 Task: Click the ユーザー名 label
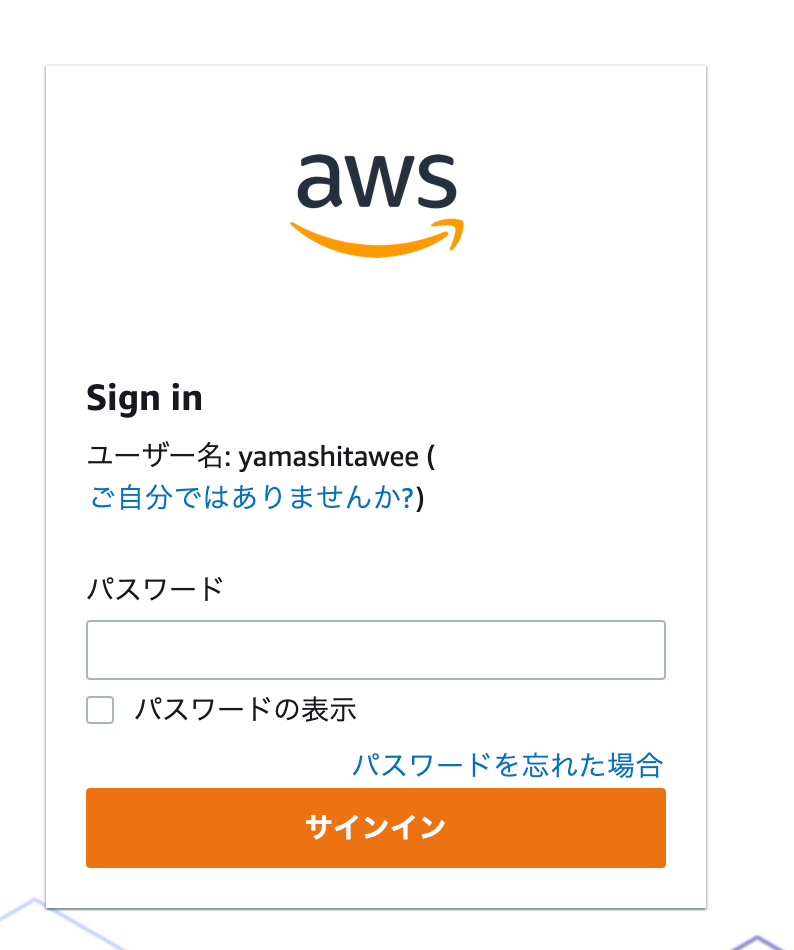click(x=159, y=456)
